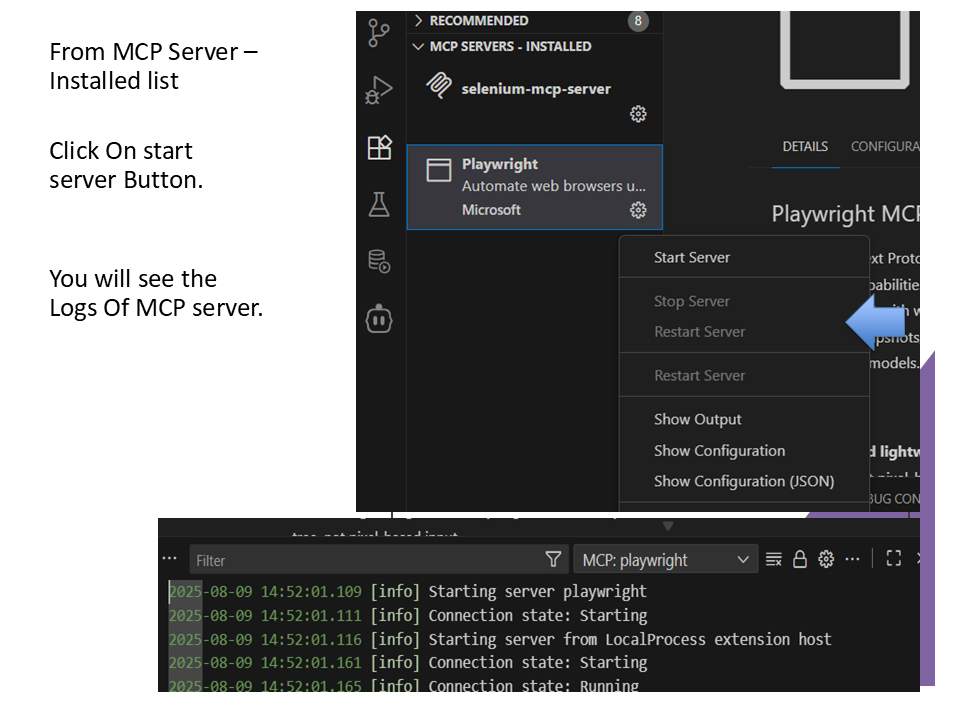Open the panel's left ellipsis overflow menu
This screenshot has width=960, height=720.
[170, 558]
